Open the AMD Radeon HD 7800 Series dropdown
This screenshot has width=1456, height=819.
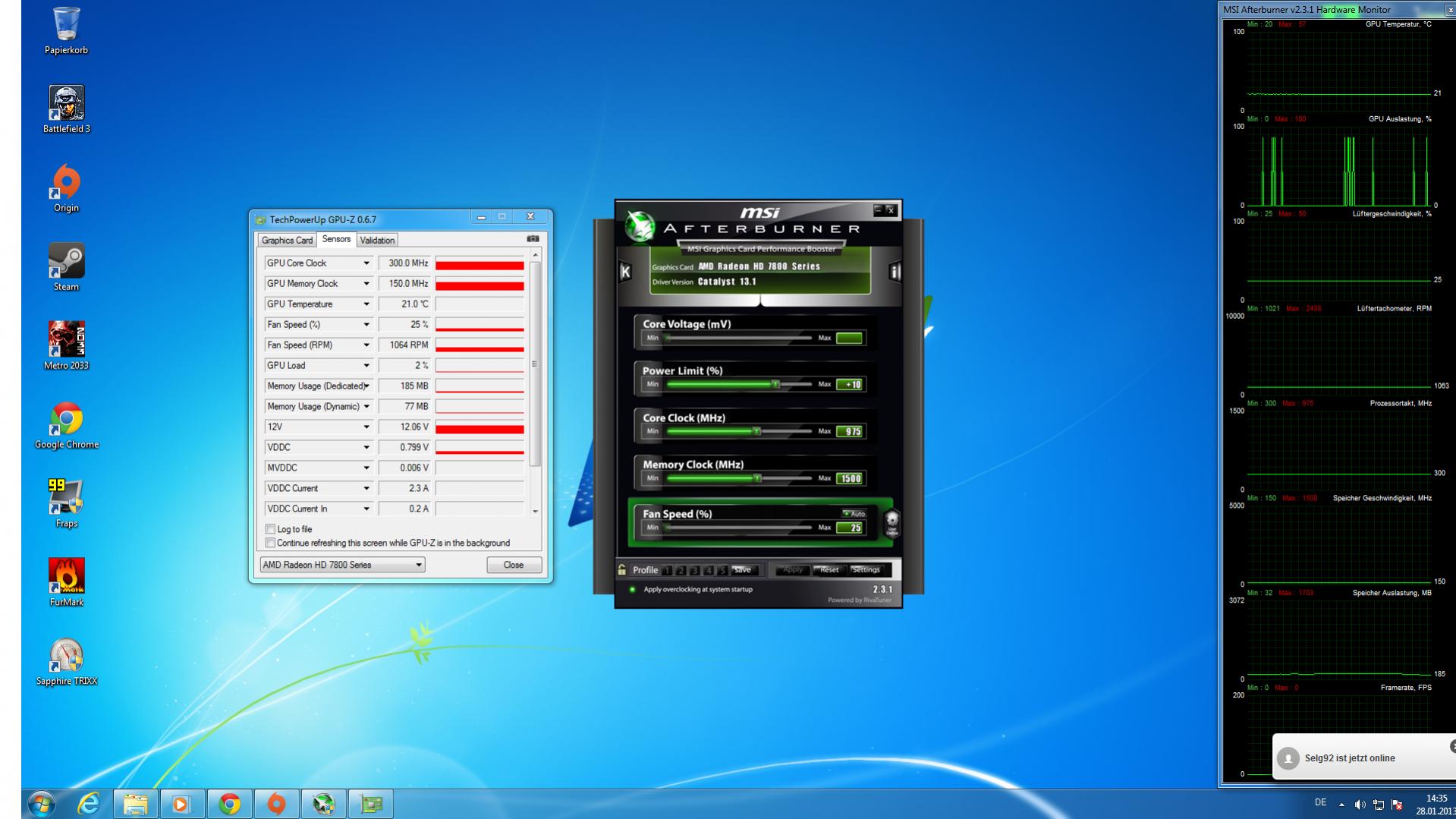pos(342,565)
